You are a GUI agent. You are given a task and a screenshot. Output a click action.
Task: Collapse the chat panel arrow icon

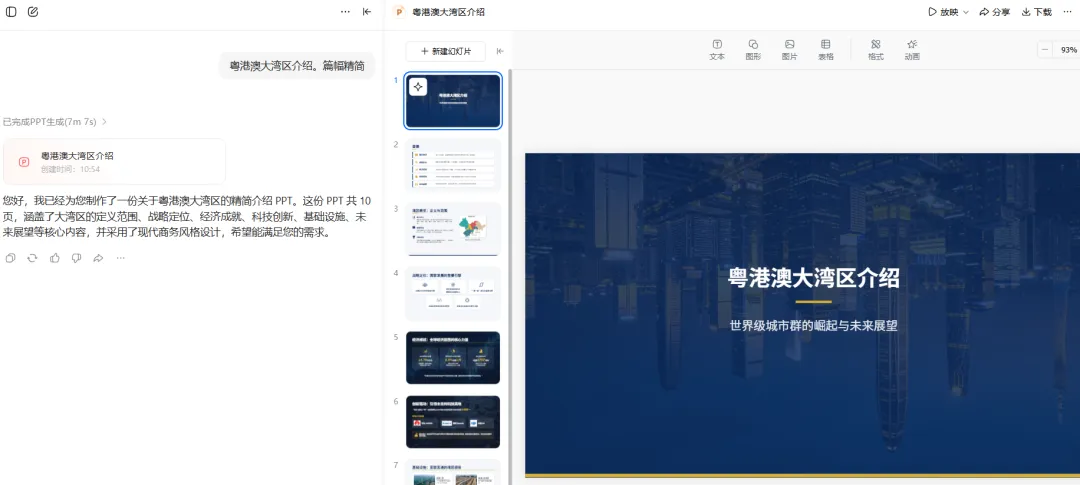(367, 12)
